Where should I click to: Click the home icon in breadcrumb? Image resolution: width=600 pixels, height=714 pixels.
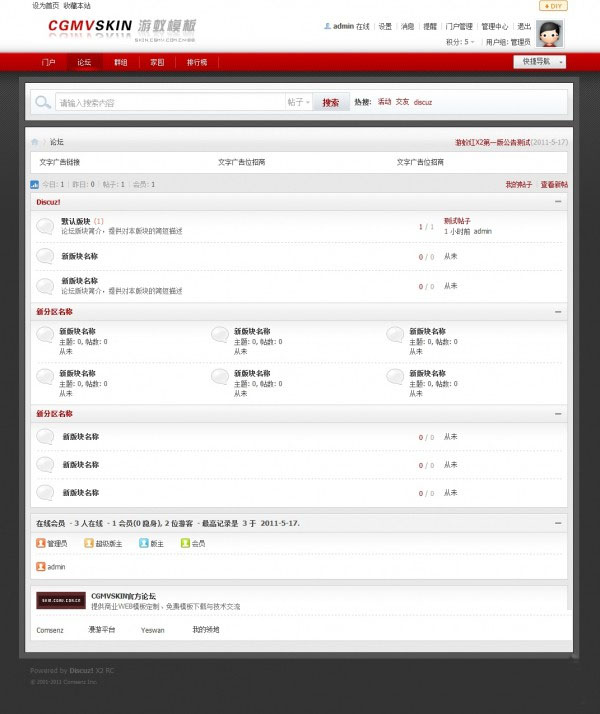pos(35,142)
